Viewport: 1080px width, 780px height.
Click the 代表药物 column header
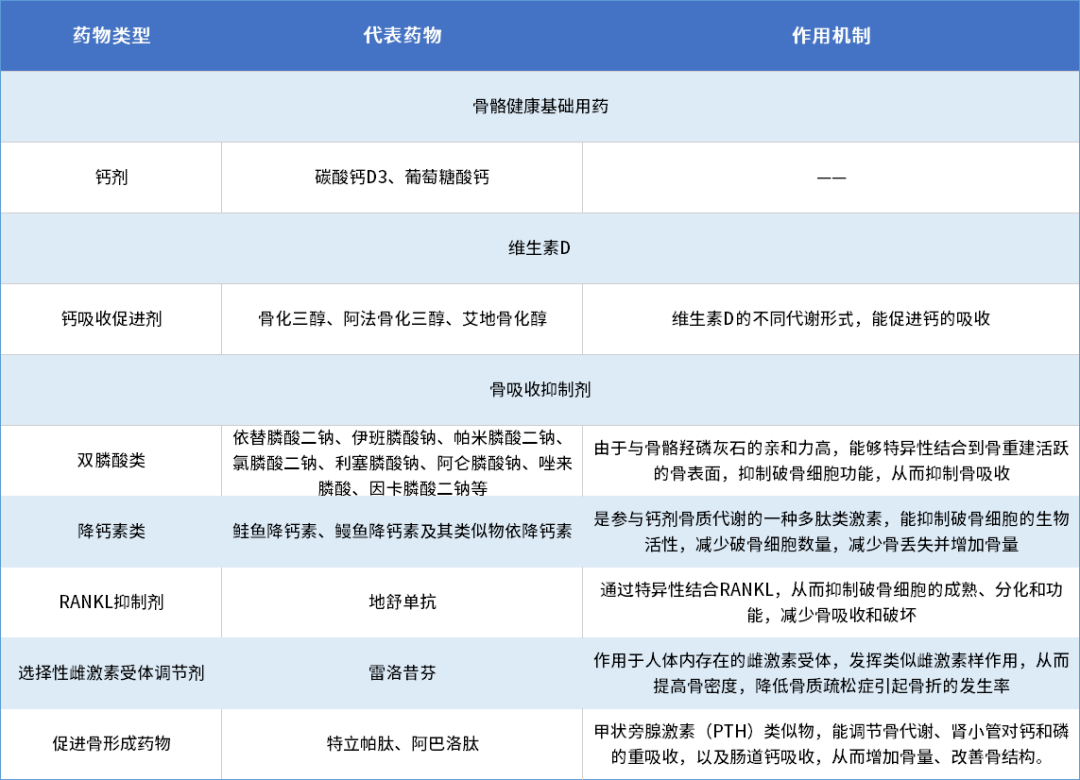pos(402,36)
